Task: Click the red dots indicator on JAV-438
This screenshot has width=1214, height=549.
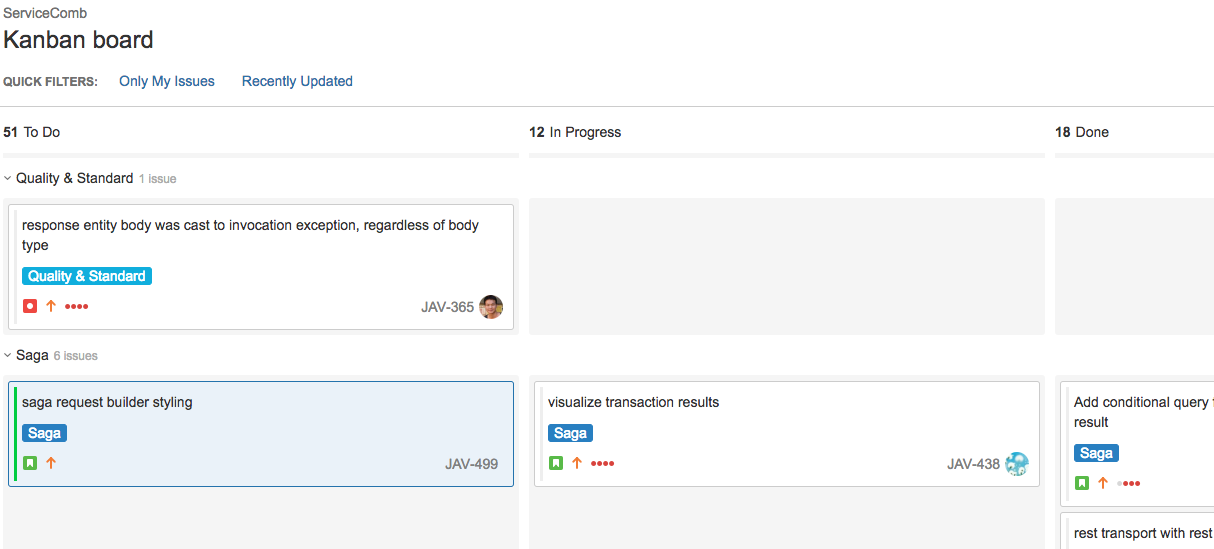Action: pos(602,463)
